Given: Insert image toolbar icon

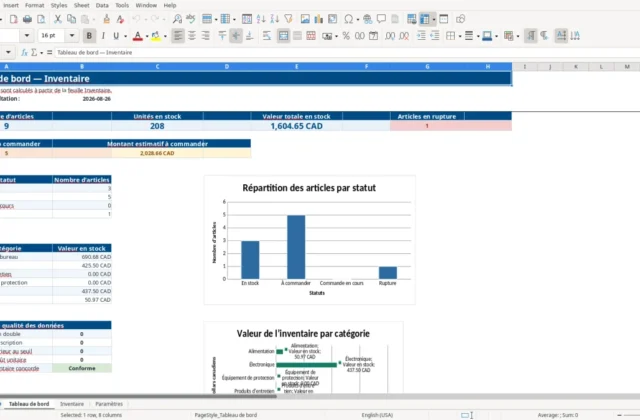Looking at the screenshot, I should (x=305, y=19).
